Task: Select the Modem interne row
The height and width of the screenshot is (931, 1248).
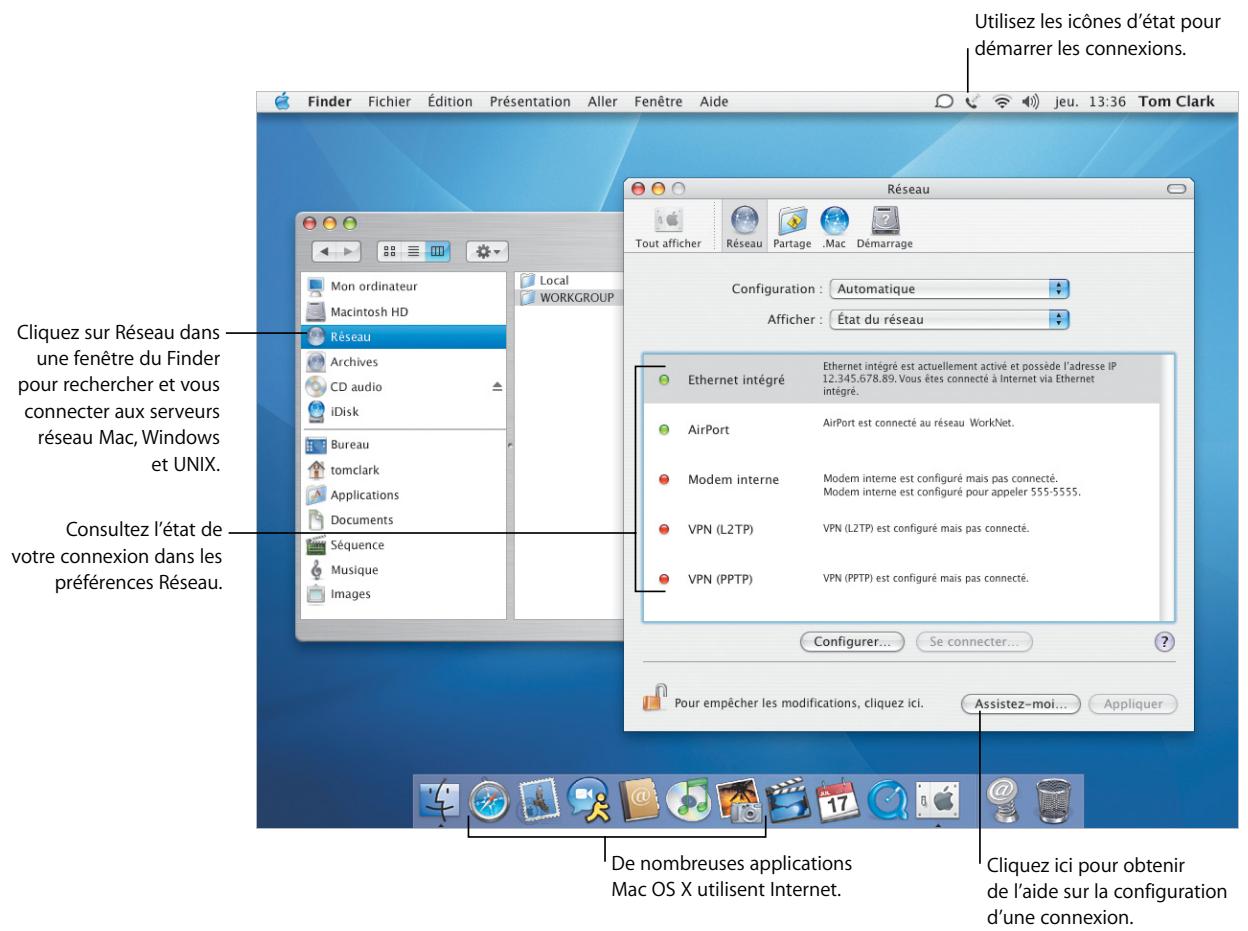Action: point(901,478)
